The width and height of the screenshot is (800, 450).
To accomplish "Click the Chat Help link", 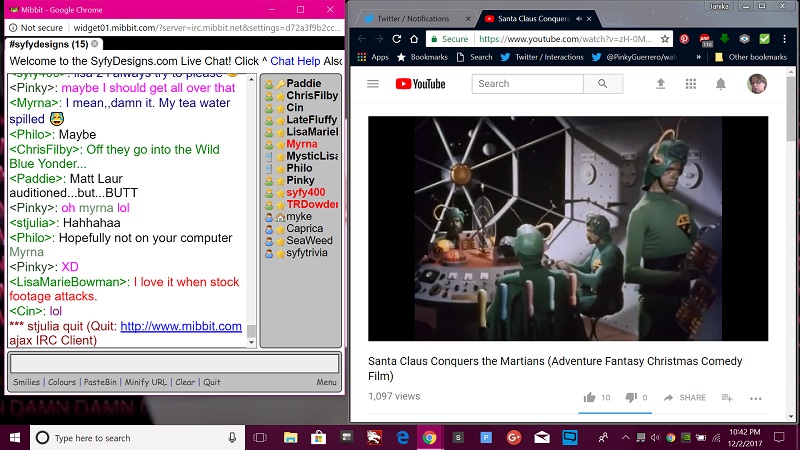I will click(295, 61).
